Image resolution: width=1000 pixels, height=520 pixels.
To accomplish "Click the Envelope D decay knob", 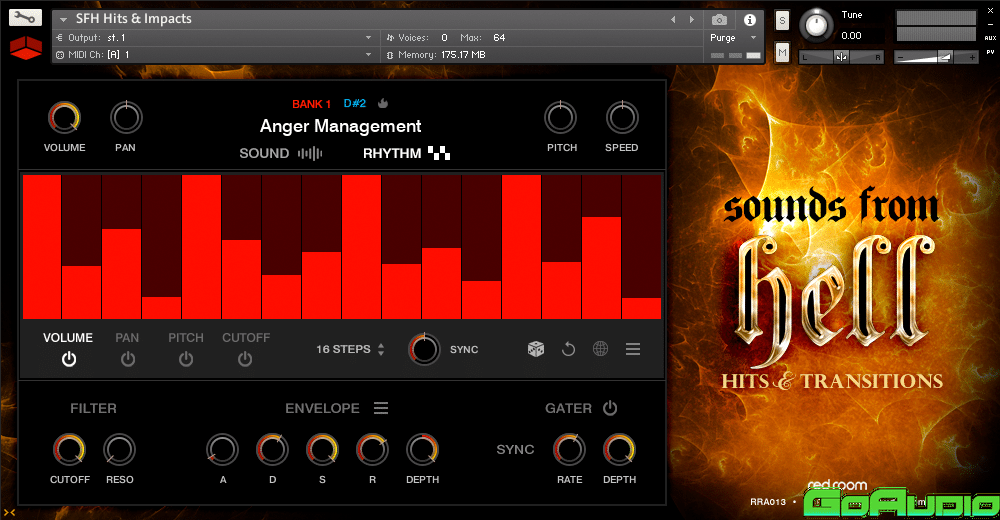I will click(272, 449).
